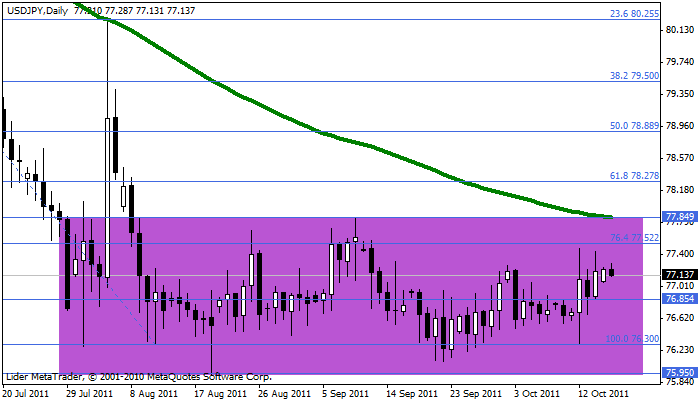This screenshot has width=700, height=402.
Task: Select the 76.4 77.522 Fibonacci label
Action: pyautogui.click(x=634, y=238)
